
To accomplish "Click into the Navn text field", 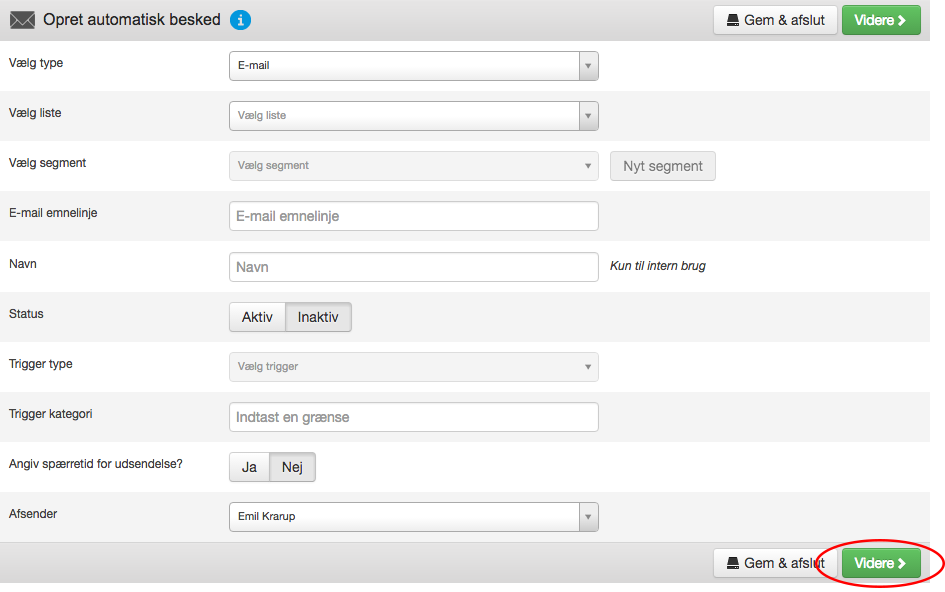I will [x=413, y=266].
